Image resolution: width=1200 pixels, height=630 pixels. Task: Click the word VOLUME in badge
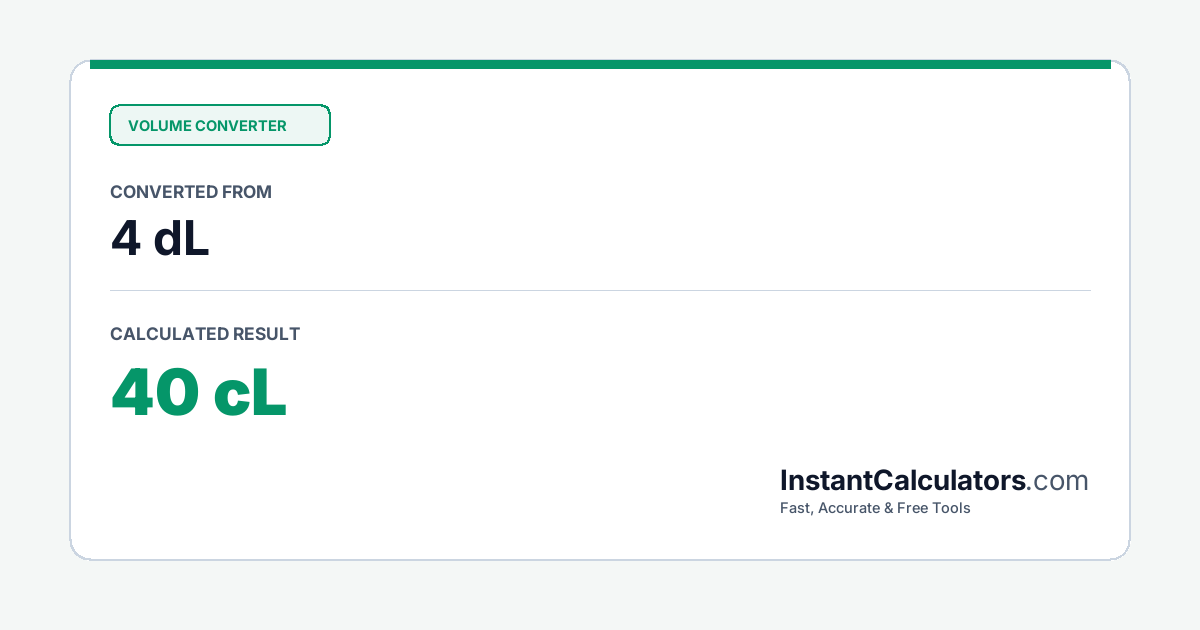159,126
